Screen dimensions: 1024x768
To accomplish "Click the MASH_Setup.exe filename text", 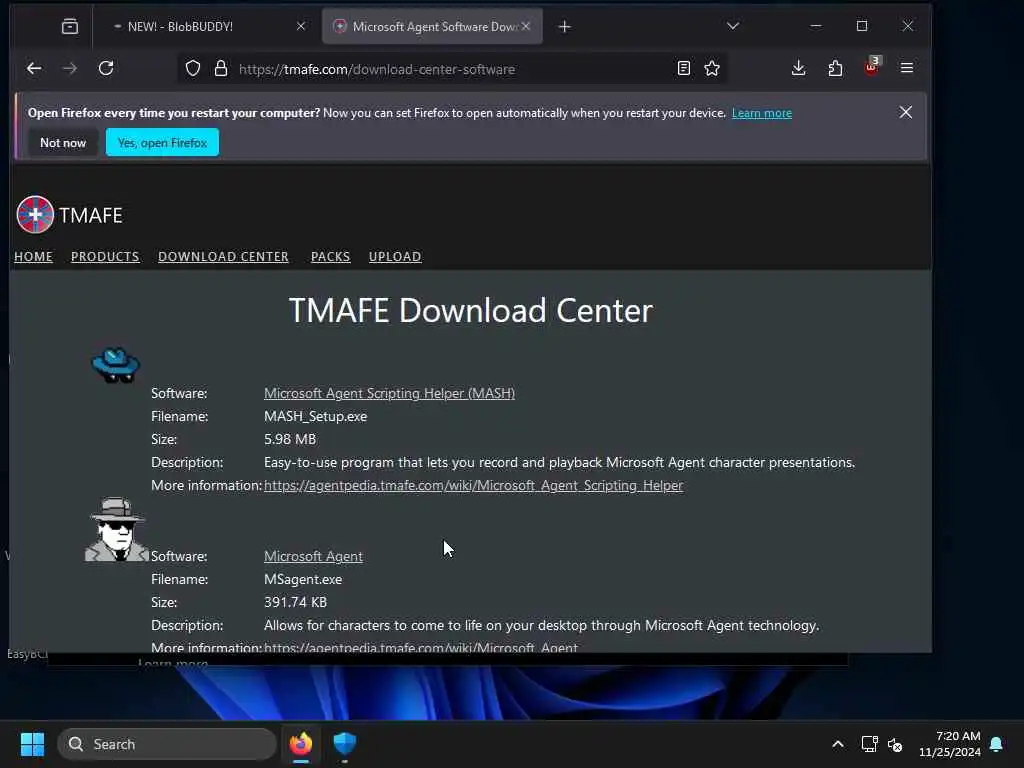I will [315, 416].
